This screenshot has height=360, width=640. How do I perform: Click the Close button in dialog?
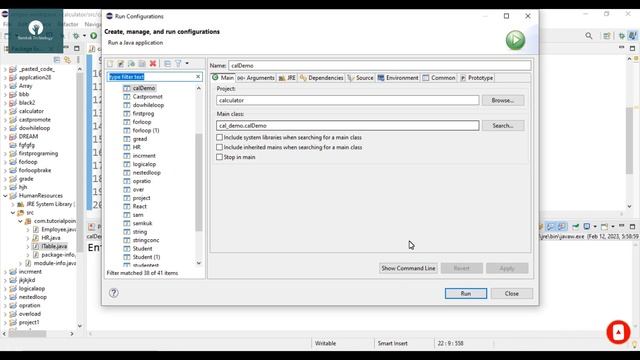[x=512, y=293]
